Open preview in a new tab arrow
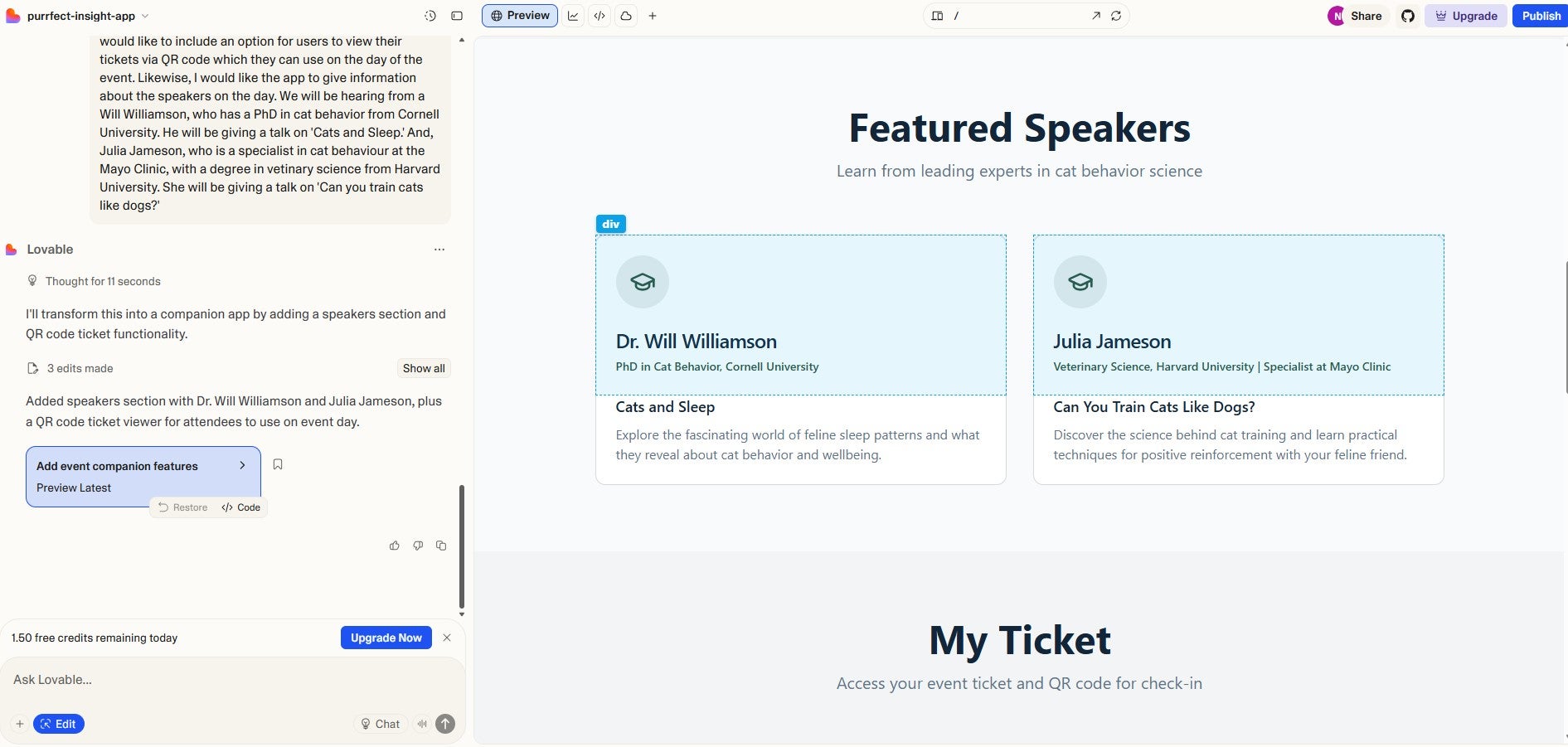The height and width of the screenshot is (747, 1568). (x=1096, y=16)
